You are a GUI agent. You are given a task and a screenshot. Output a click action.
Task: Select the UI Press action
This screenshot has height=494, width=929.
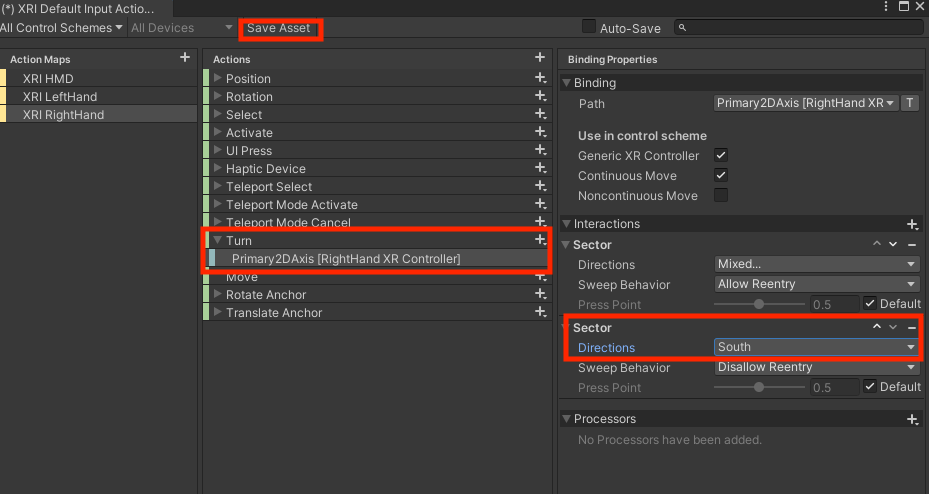coord(249,150)
